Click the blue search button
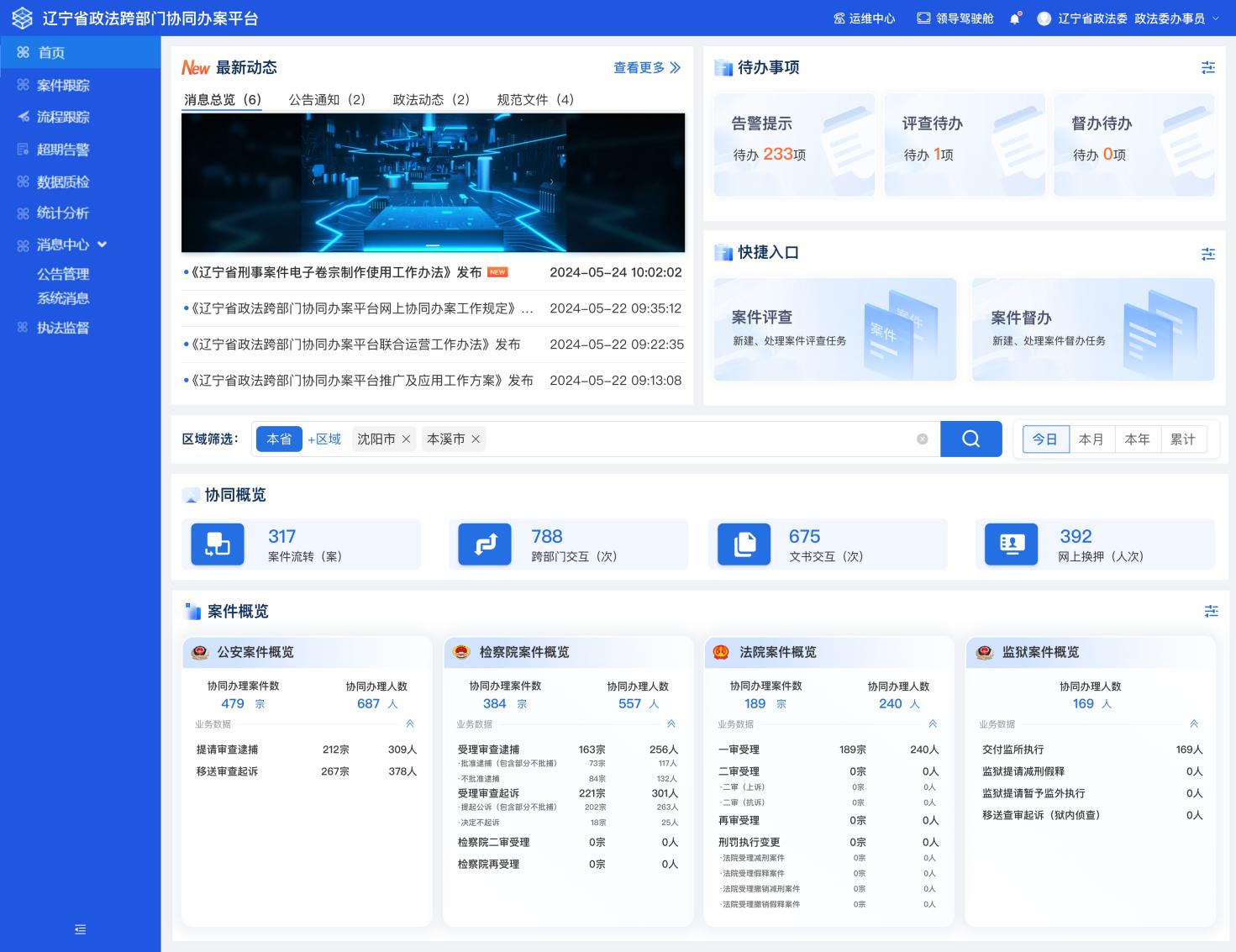The image size is (1236, 952). (x=970, y=439)
